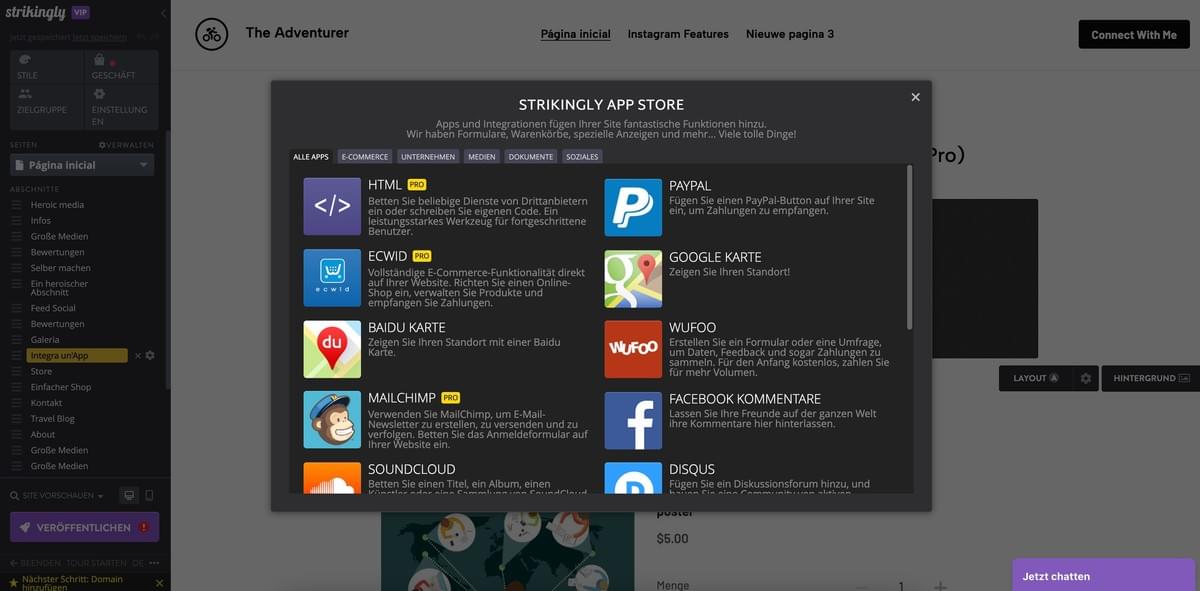Open the HTML app icon
The image size is (1200, 591).
click(332, 207)
